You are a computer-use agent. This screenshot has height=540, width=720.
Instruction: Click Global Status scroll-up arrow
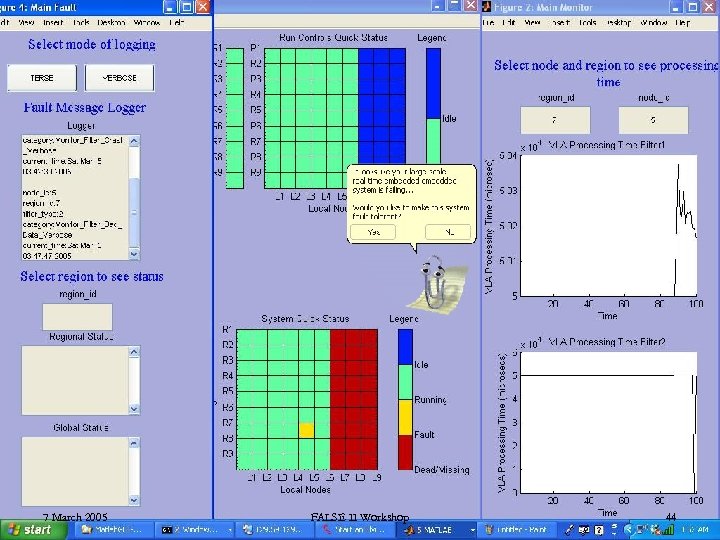(134, 443)
